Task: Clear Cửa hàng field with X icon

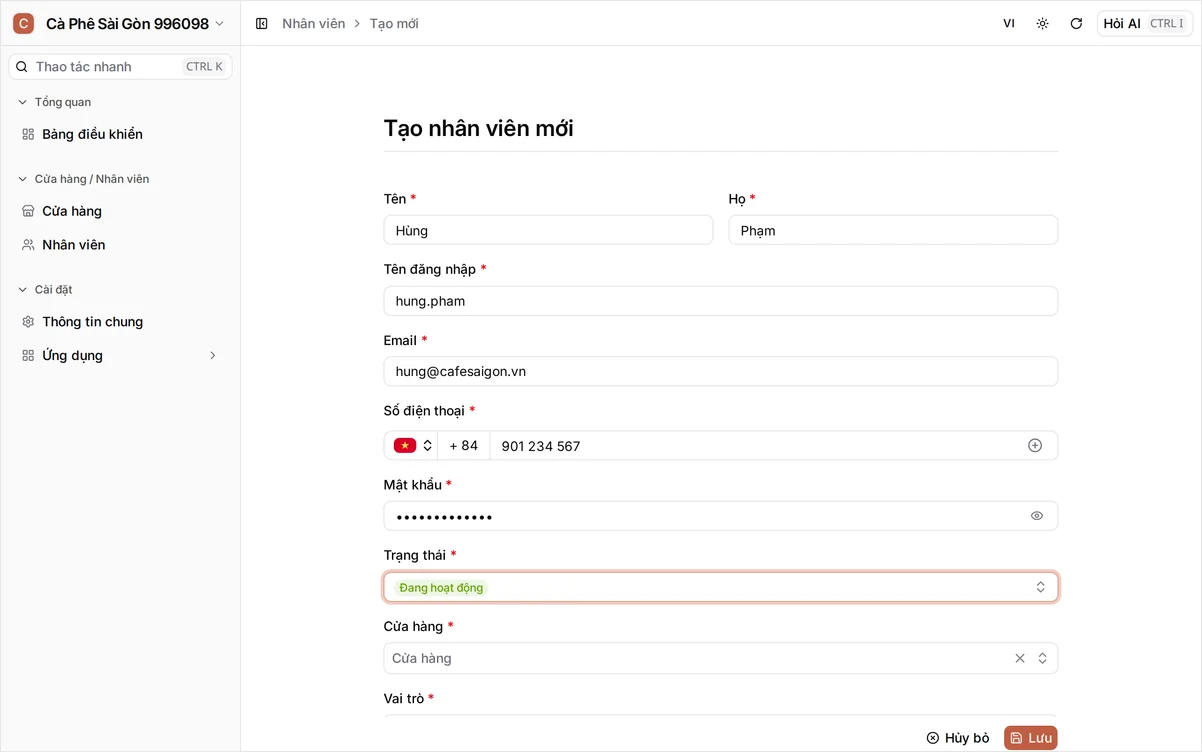Action: (x=1020, y=658)
